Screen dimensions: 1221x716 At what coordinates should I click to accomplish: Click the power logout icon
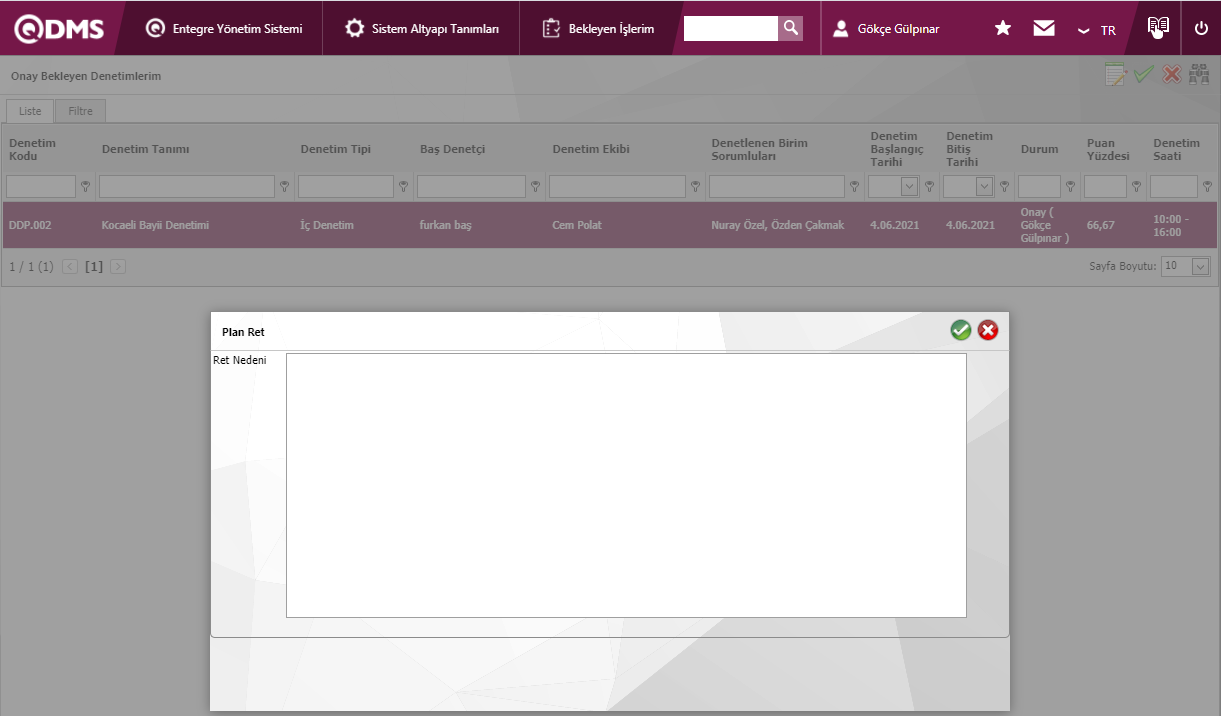coord(1201,28)
